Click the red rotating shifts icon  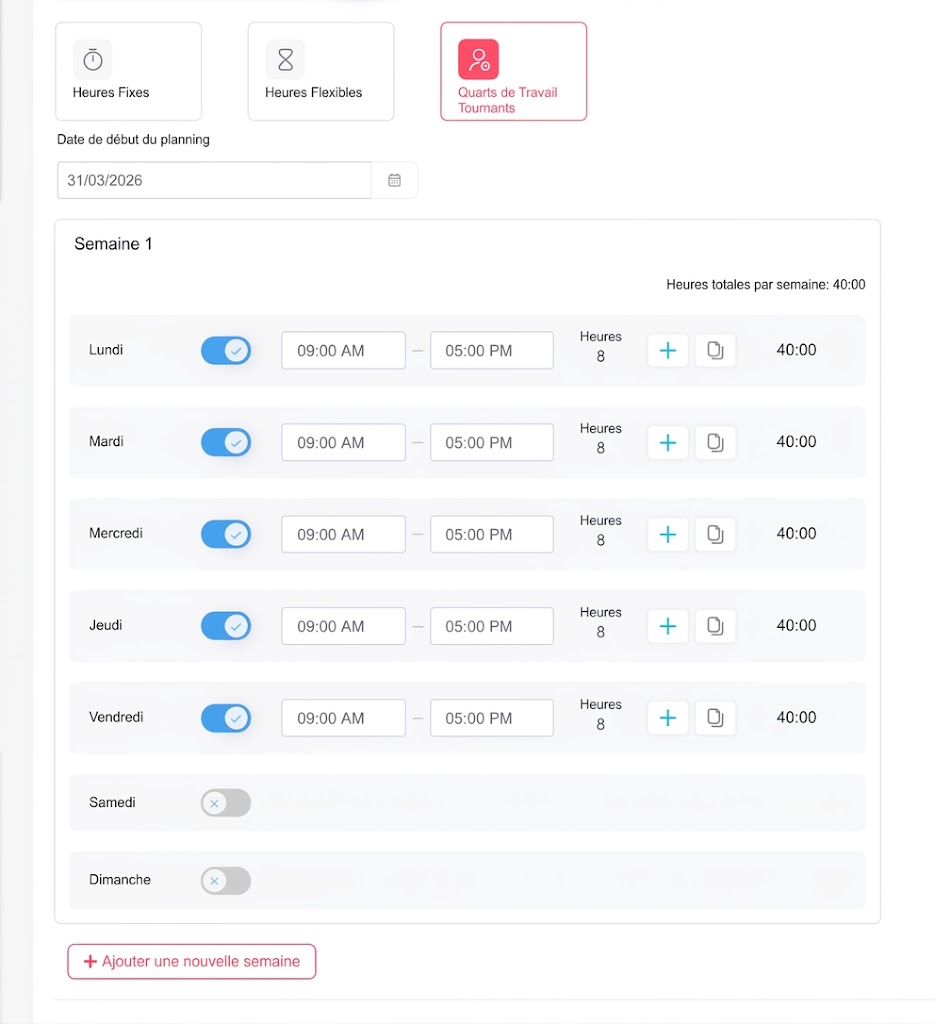(479, 59)
